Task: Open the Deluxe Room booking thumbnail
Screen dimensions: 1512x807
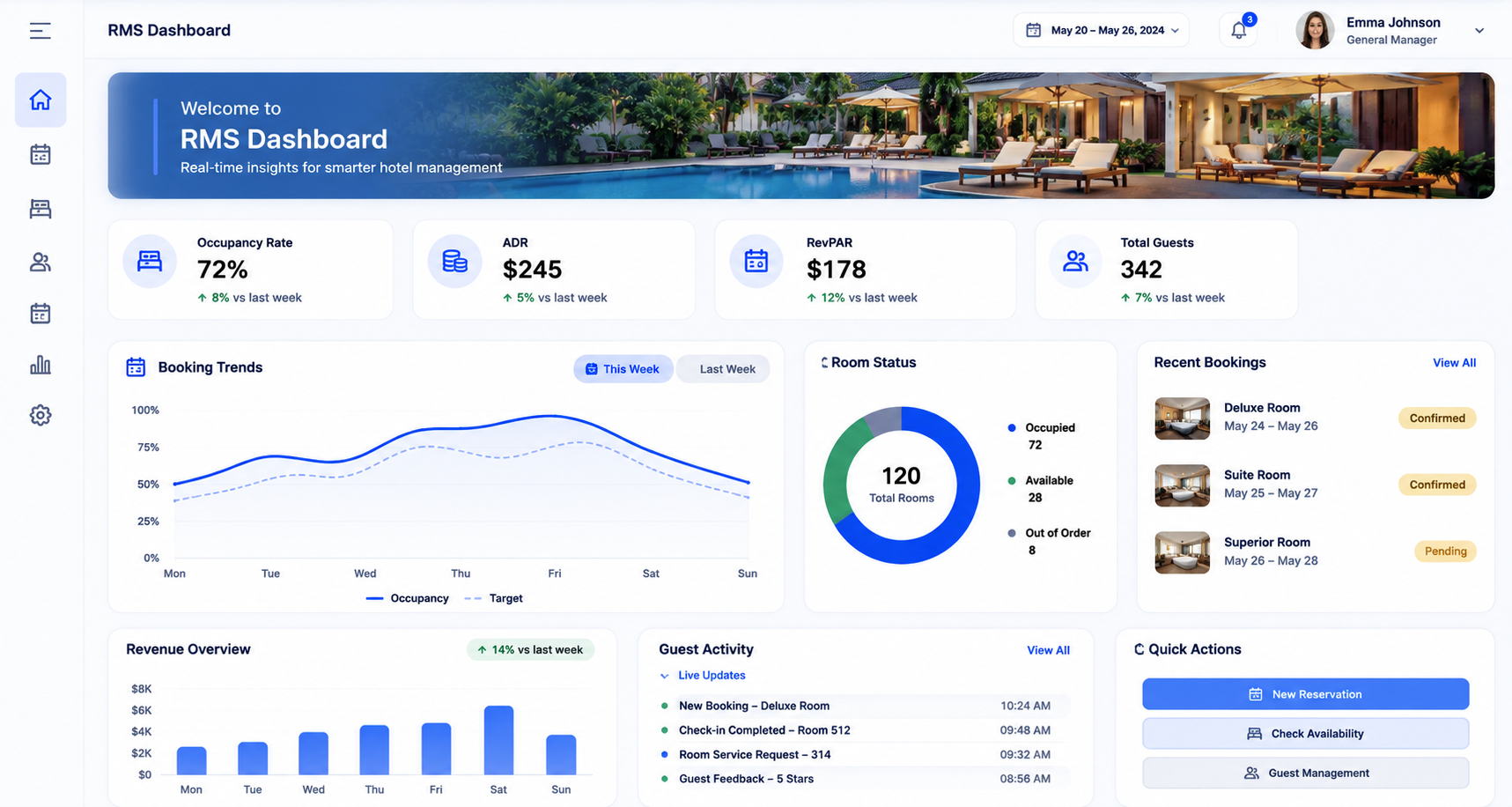Action: coord(1182,418)
